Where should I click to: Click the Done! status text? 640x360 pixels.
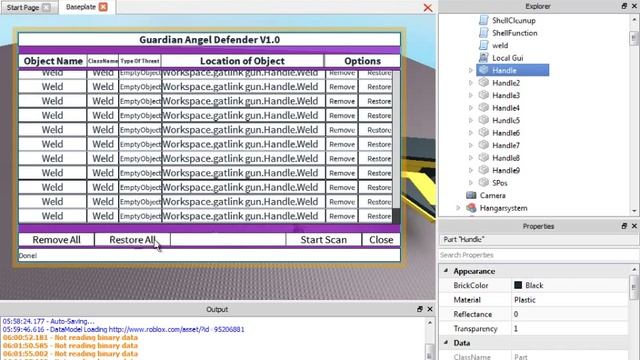(x=28, y=256)
